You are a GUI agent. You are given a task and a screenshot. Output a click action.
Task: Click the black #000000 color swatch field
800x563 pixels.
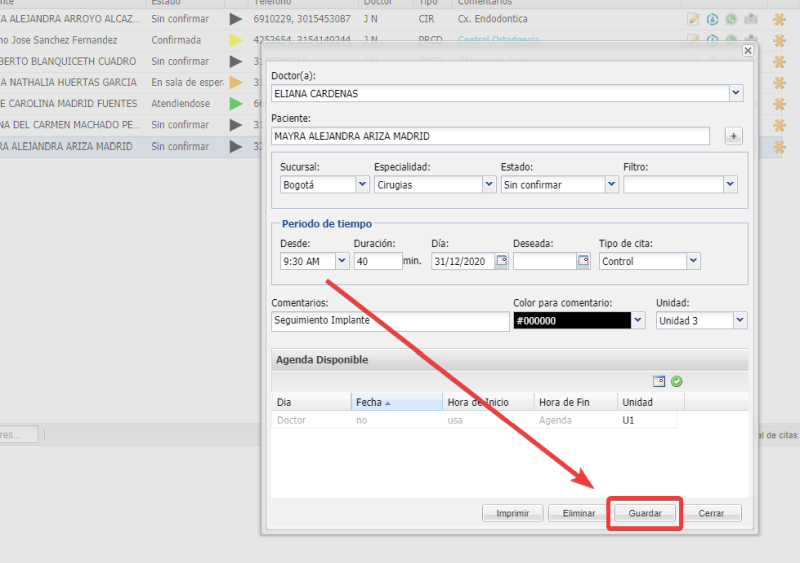click(572, 321)
